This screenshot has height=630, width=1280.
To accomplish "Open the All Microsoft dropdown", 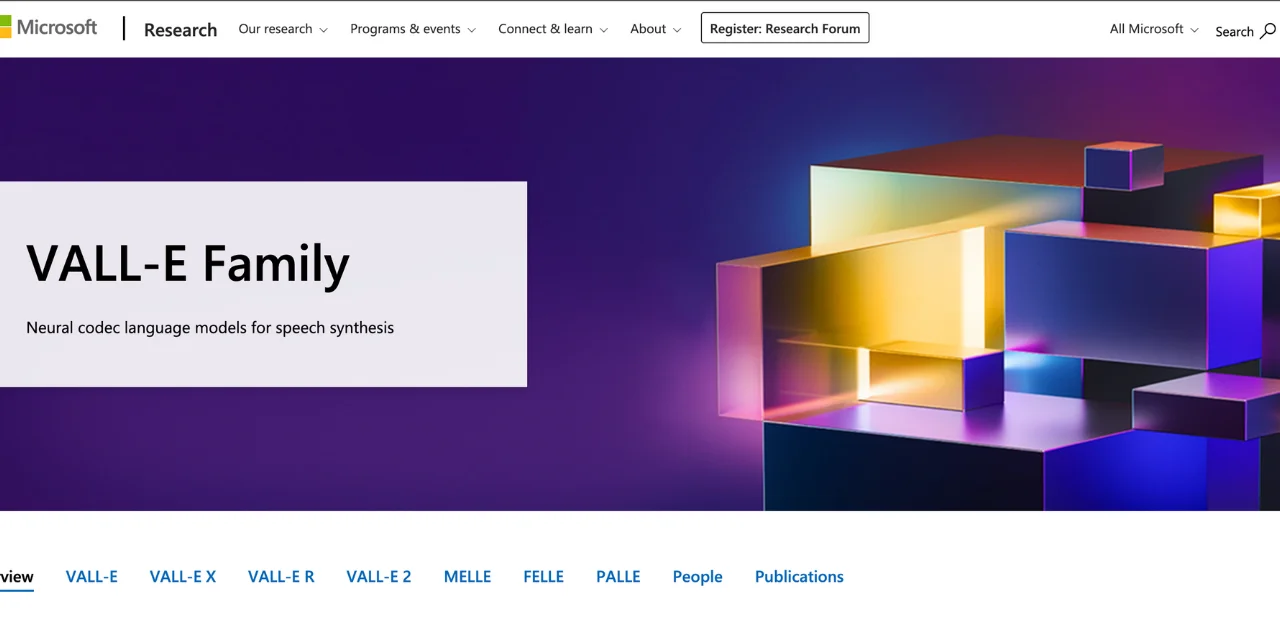I will click(x=1154, y=29).
